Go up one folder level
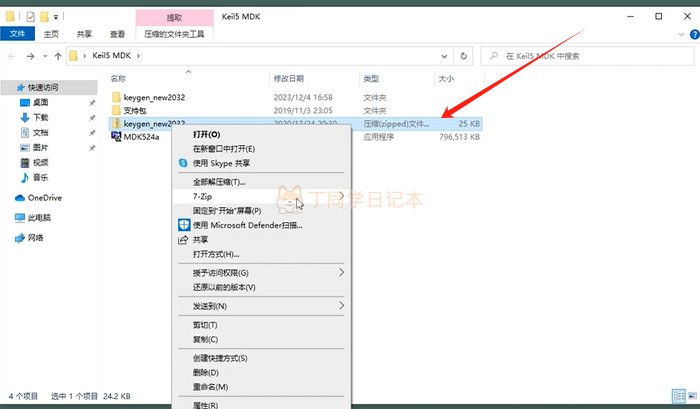Viewport: 700px width, 409px height. 58,56
